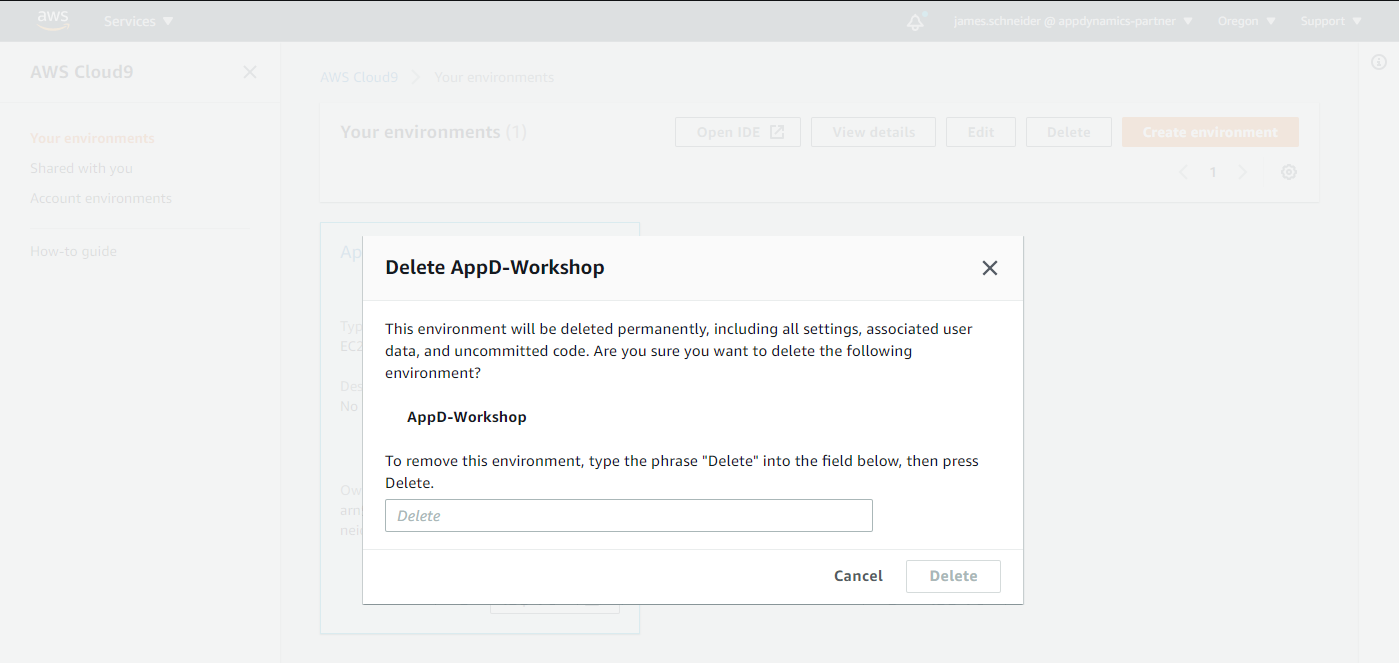
Task: Close the AWS Cloud9 sidebar panel
Action: 250,72
